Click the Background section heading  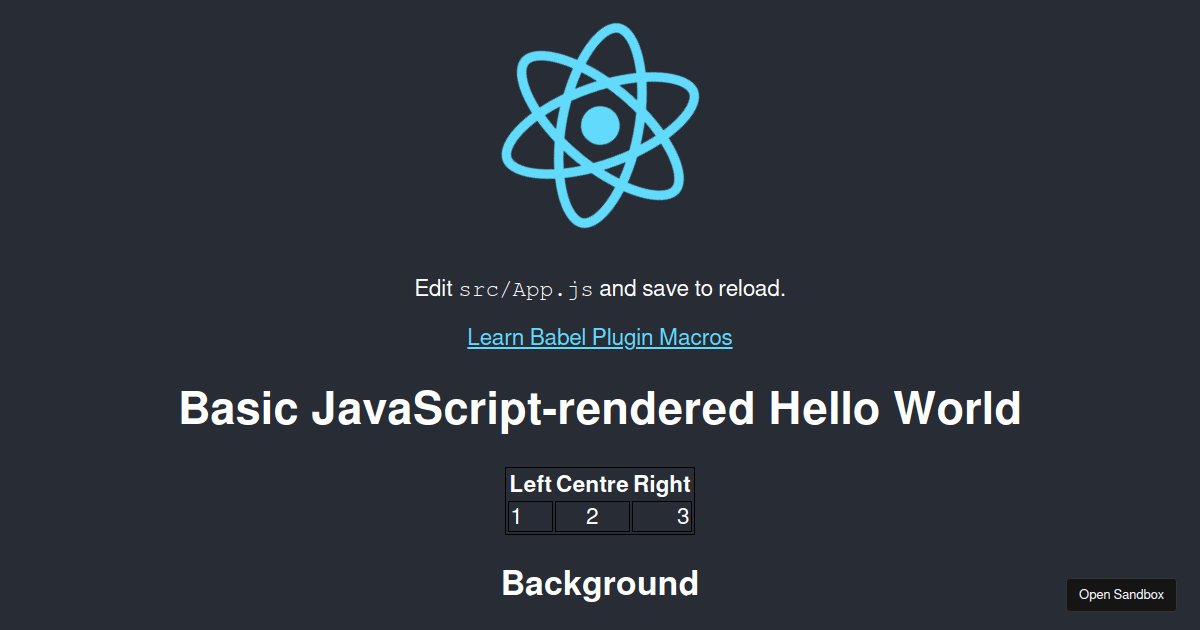(600, 583)
